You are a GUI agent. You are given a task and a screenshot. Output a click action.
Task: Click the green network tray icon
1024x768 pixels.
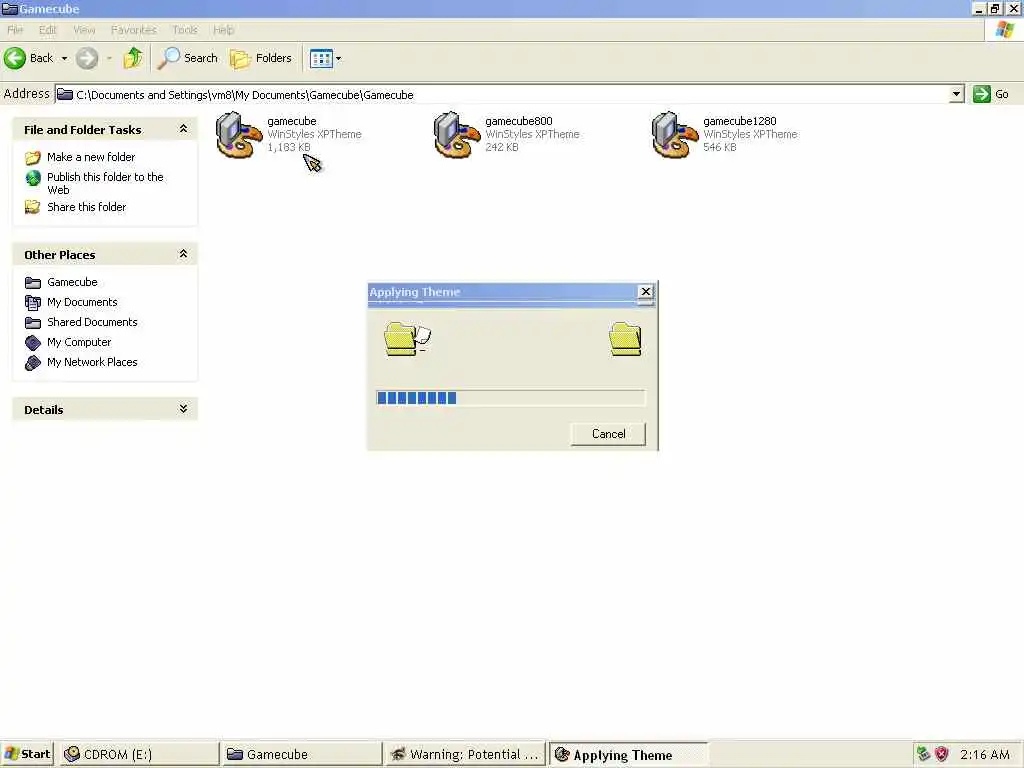(x=923, y=754)
